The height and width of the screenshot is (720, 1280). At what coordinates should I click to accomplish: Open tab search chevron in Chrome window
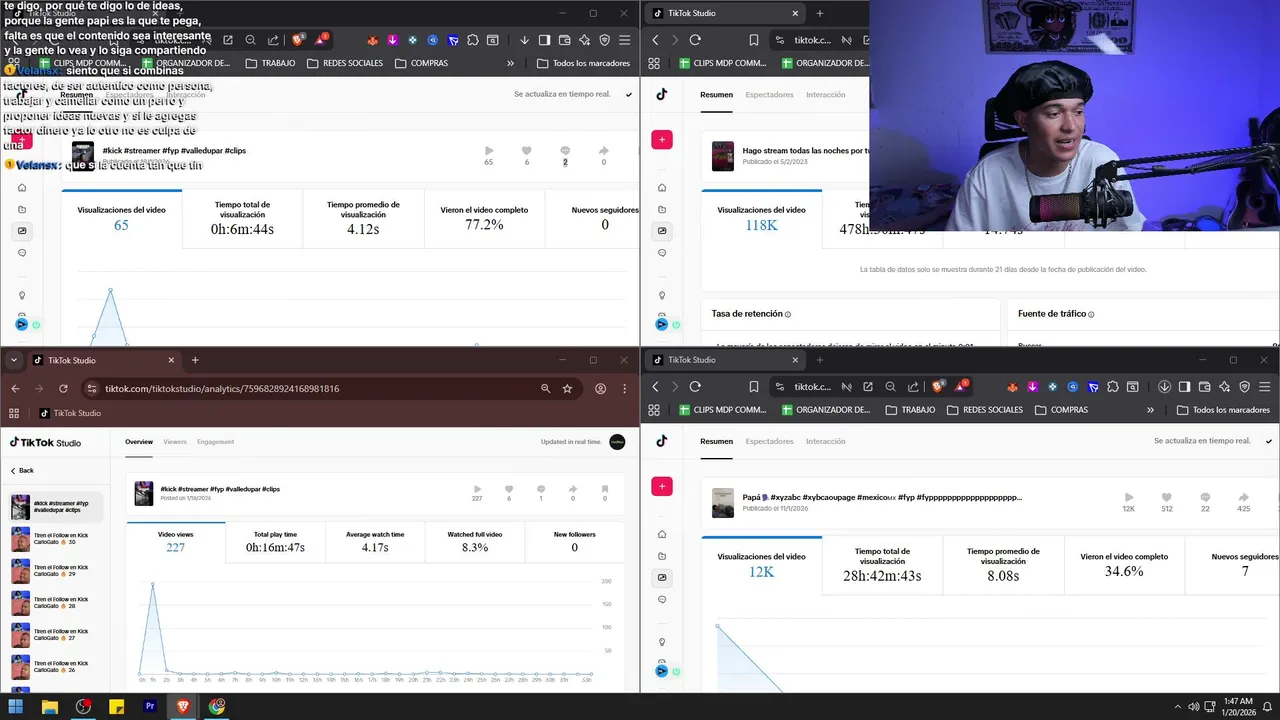pyautogui.click(x=14, y=360)
